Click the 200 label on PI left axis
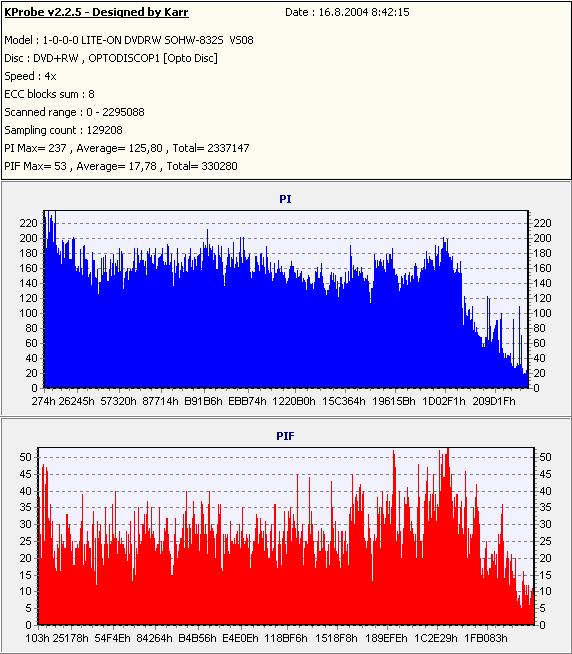 pos(28,238)
